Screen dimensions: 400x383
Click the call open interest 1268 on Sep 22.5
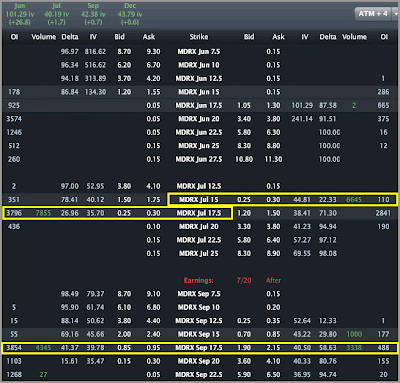(x=14, y=374)
